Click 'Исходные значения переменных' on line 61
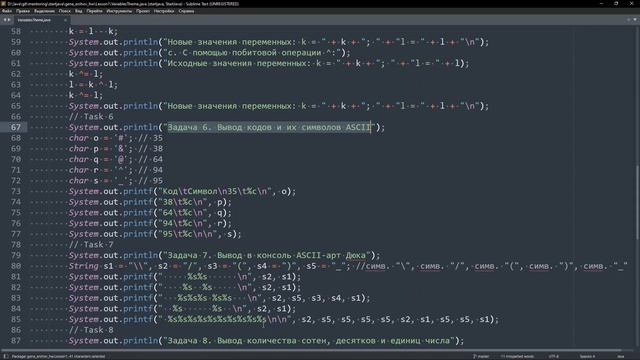This screenshot has height=360, width=640. [x=238, y=63]
